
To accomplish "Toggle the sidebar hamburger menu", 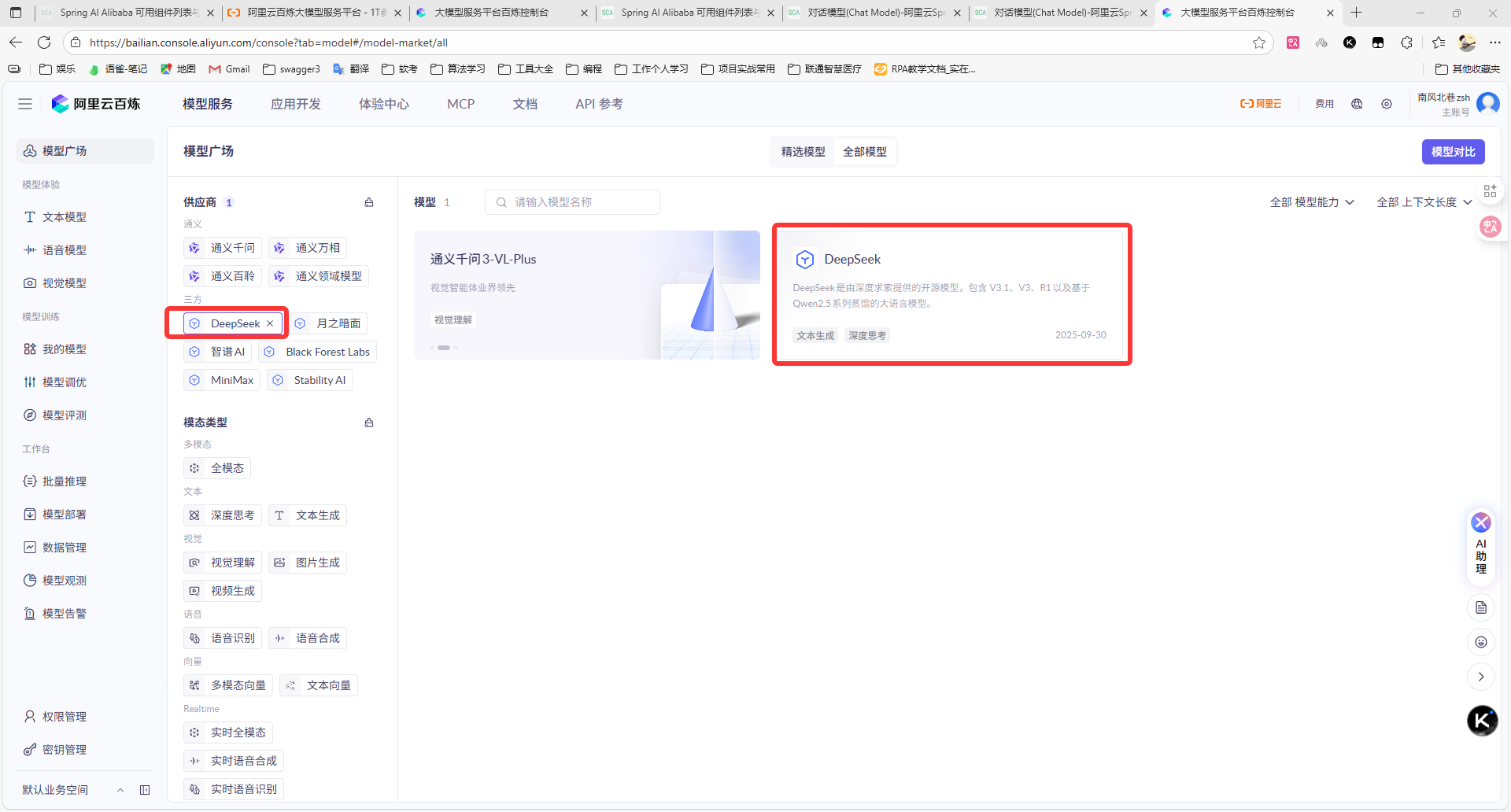I will coord(25,104).
